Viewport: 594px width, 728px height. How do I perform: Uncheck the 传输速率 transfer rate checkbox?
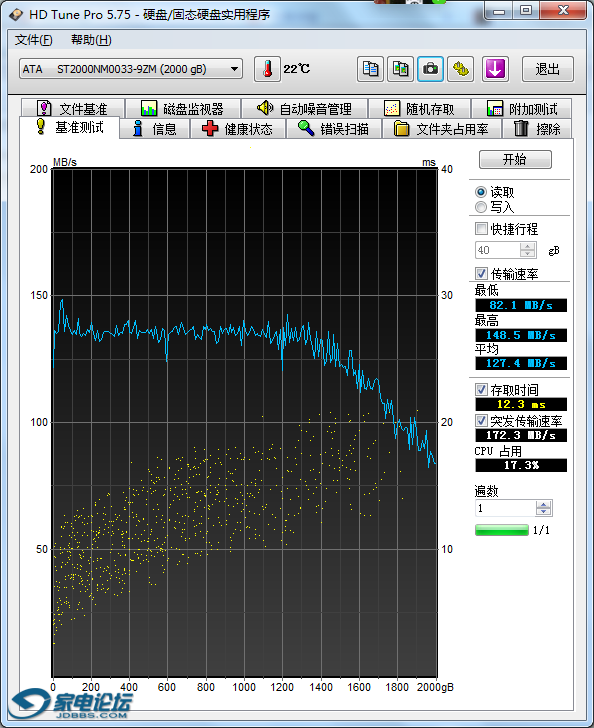click(x=481, y=273)
